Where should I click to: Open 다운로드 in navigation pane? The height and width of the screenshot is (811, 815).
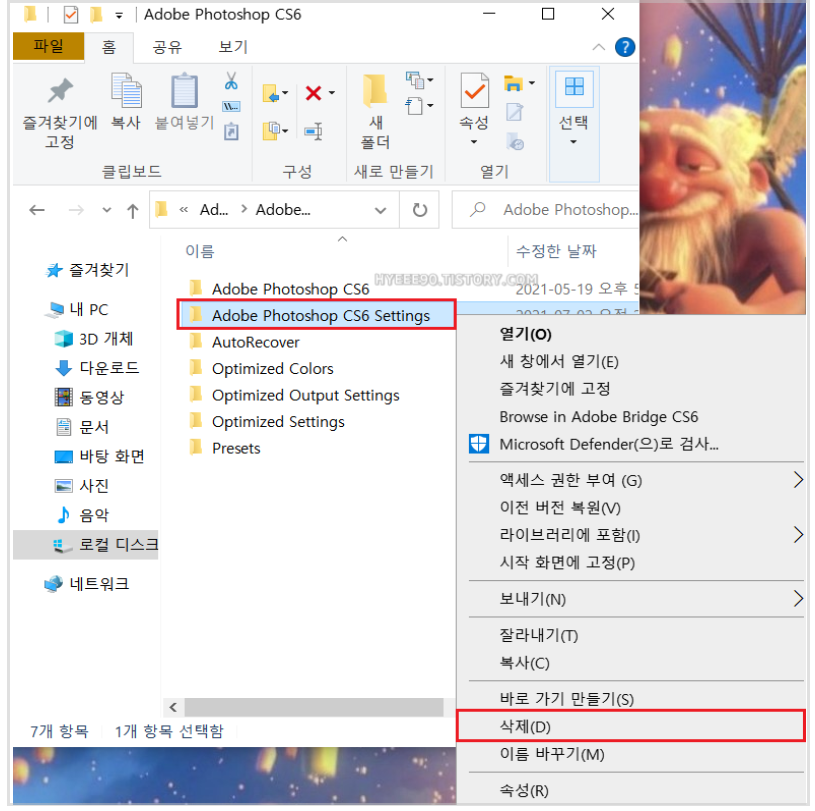click(x=97, y=368)
